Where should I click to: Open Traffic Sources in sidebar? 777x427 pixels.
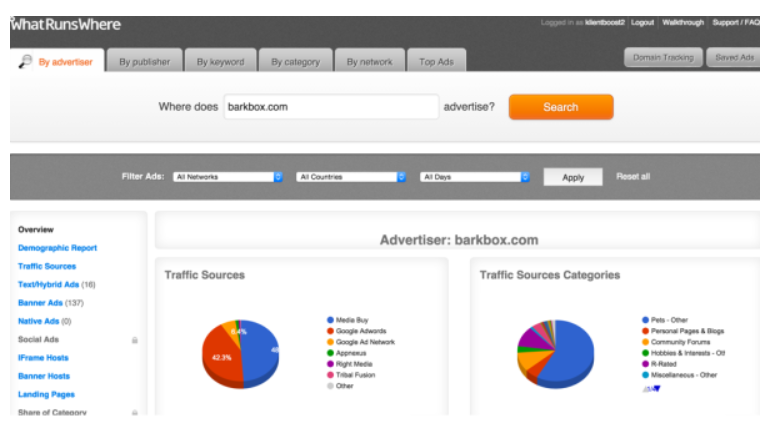[x=47, y=266]
